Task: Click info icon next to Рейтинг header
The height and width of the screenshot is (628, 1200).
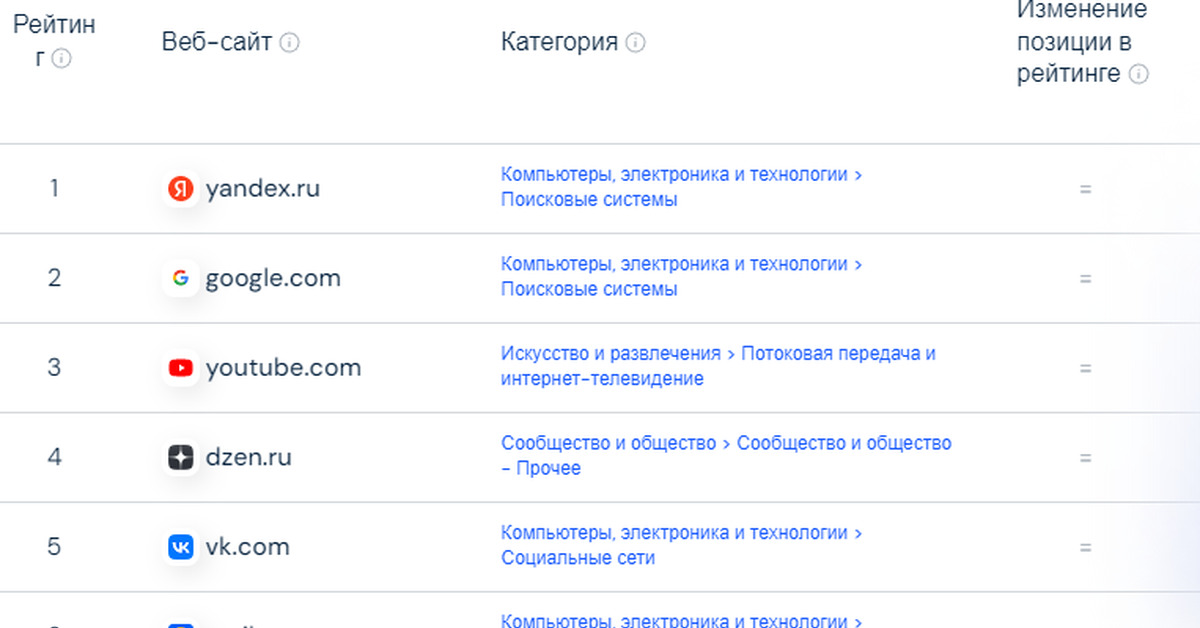Action: click(62, 59)
